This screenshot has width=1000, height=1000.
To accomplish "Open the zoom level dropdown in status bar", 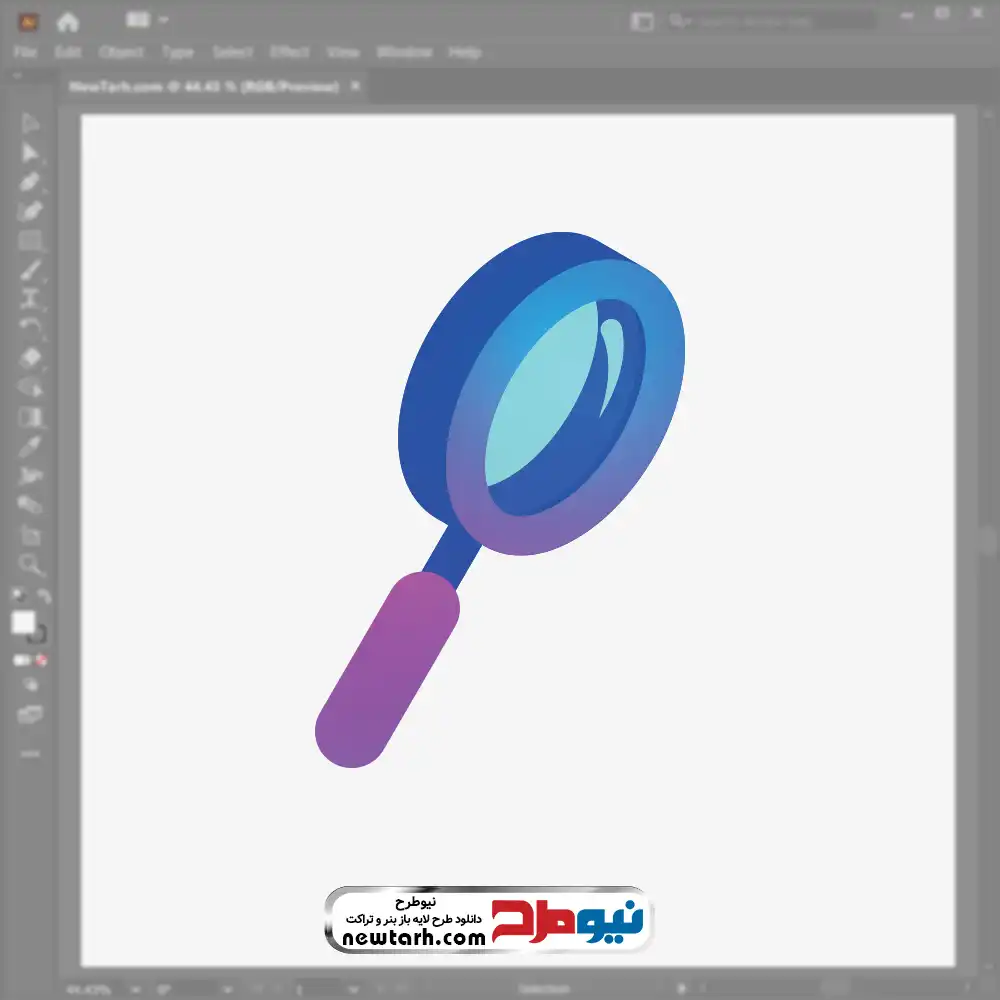I will pos(134,989).
